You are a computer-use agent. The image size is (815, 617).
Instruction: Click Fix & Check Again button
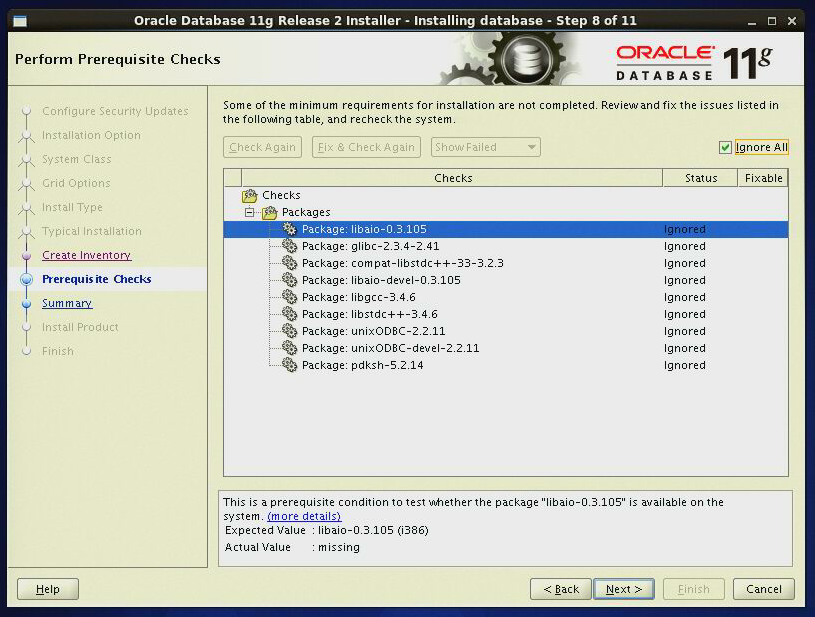366,147
